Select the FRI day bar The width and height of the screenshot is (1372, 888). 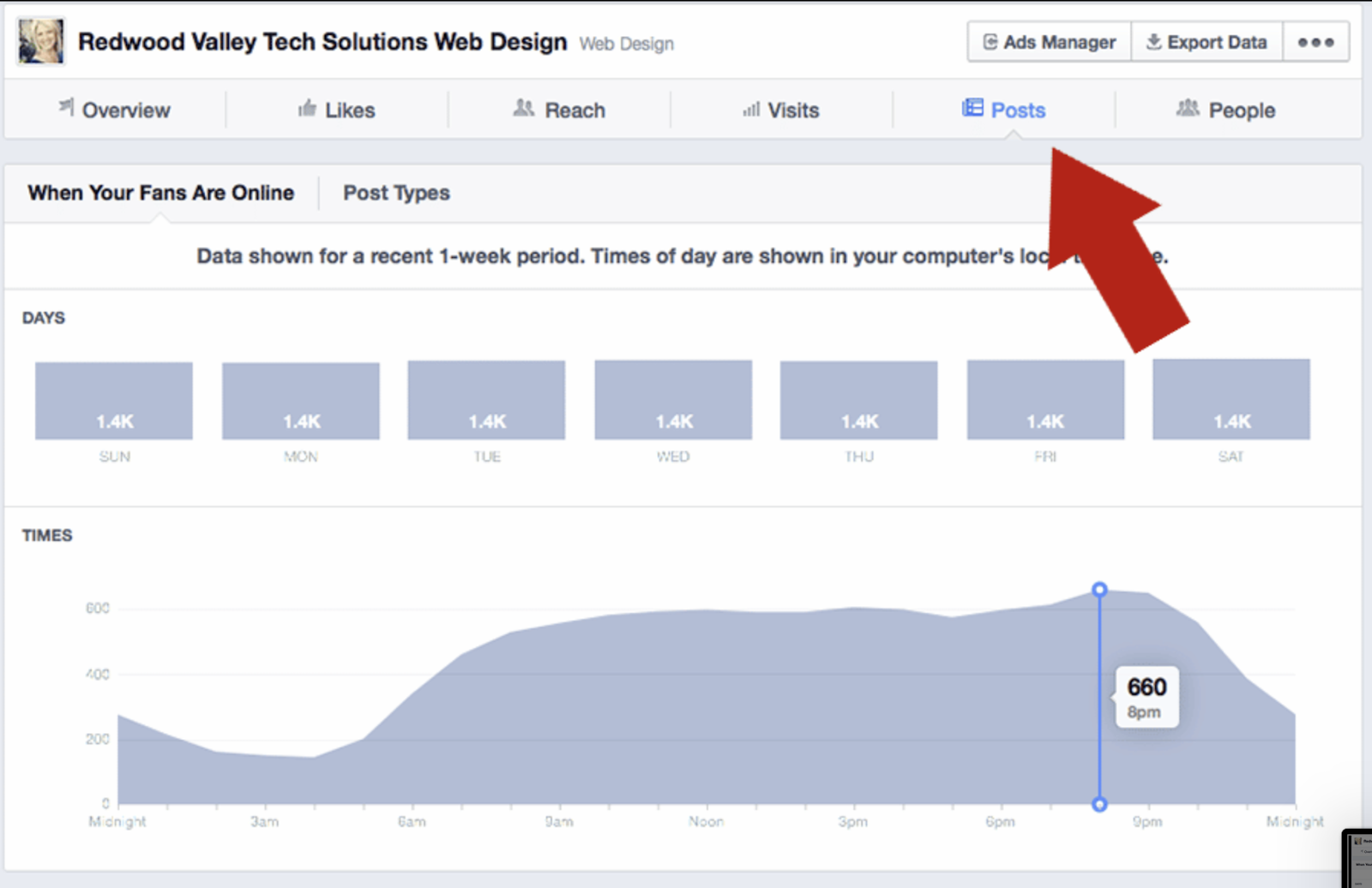point(1045,399)
